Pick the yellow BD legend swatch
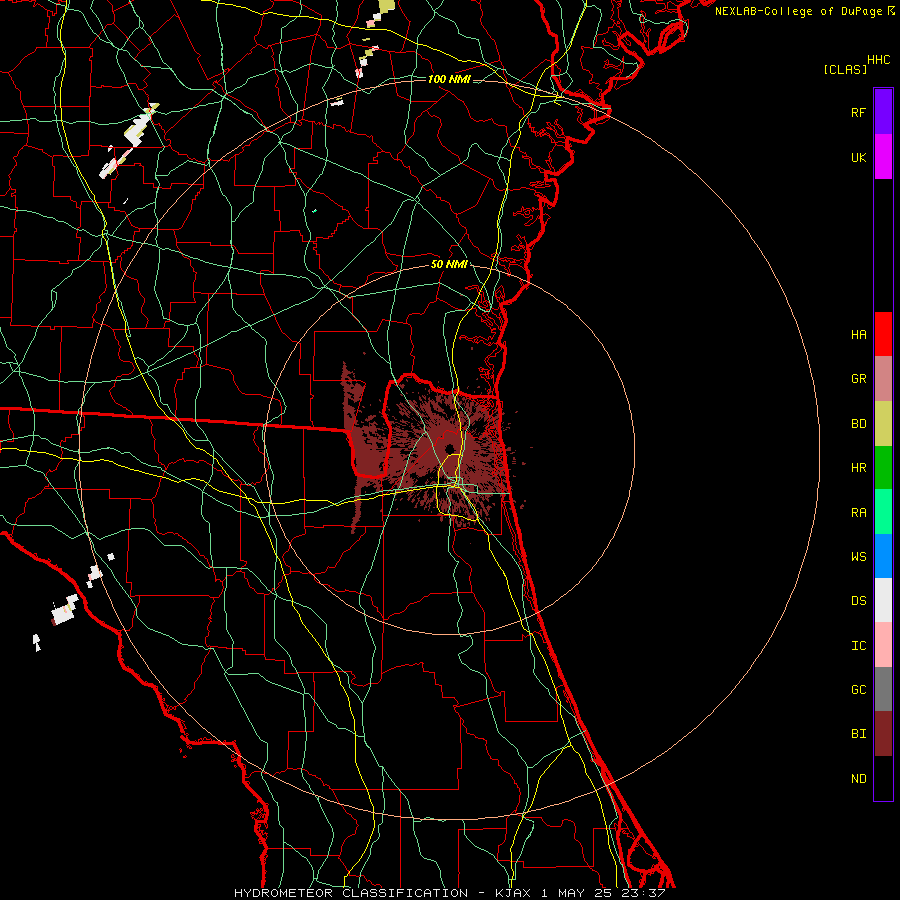This screenshot has height=900, width=900. tap(883, 423)
